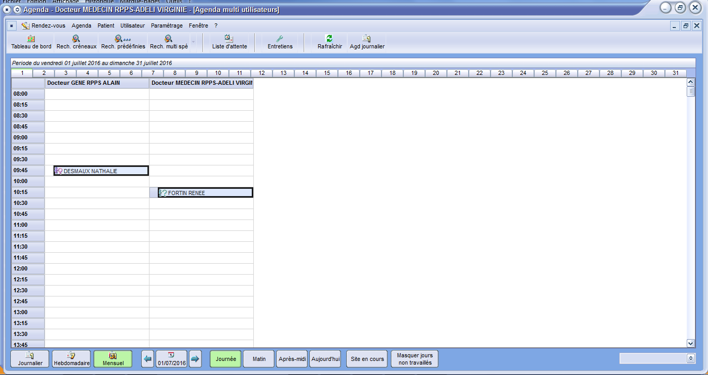Open the 01/07/2016 date picker
This screenshot has width=708, height=375.
point(171,359)
